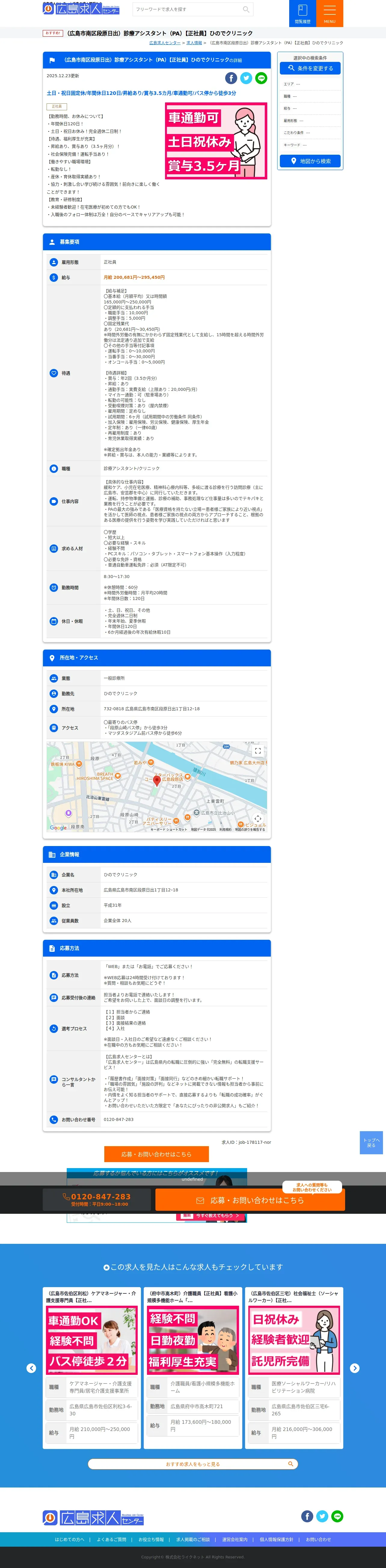This screenshot has height=1568, width=386.
Task: Open the footer Facebook icon
Action: (x=308, y=1516)
